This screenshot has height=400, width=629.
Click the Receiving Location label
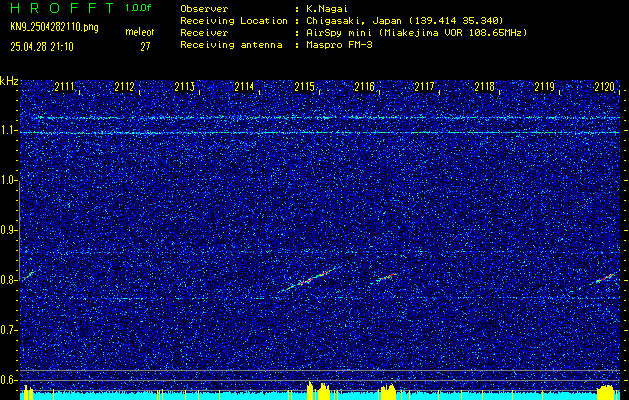234,21
